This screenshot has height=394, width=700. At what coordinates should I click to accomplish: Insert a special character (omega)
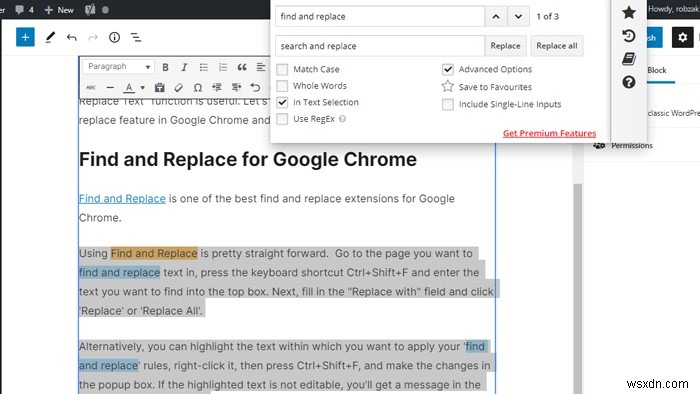pyautogui.click(x=198, y=87)
